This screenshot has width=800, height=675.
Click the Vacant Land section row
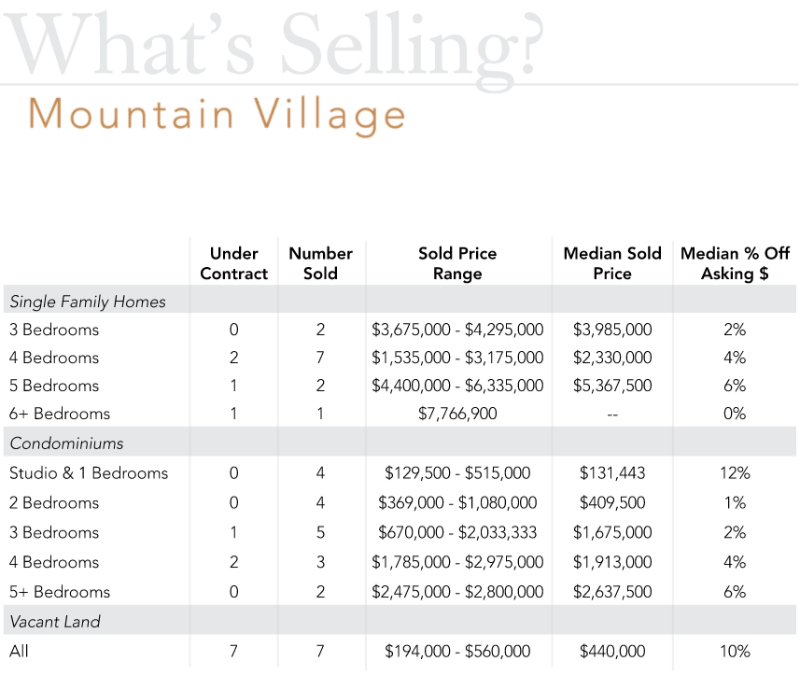(55, 621)
